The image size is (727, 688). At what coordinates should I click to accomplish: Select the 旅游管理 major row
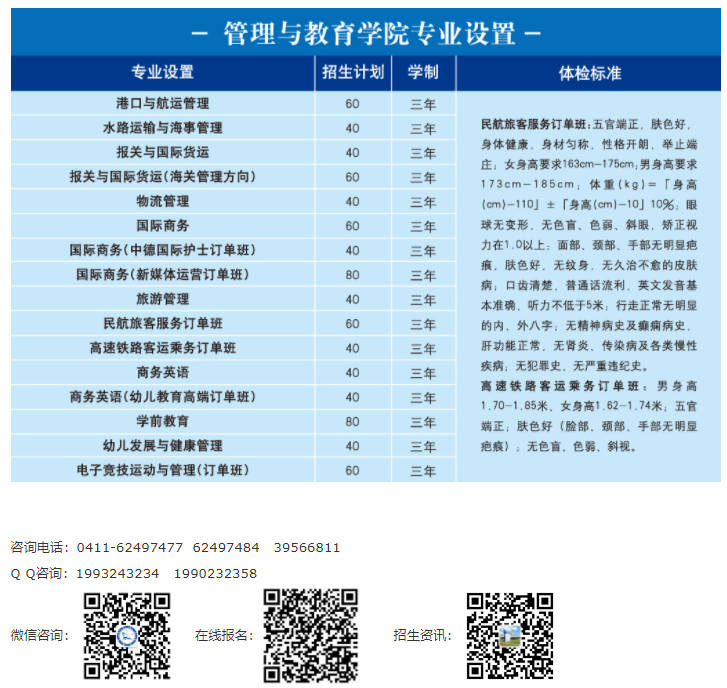click(163, 299)
